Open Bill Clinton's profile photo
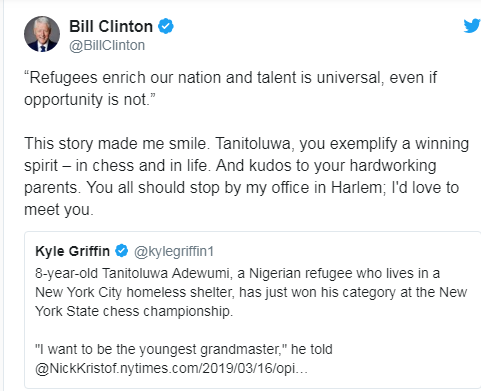Screen dimensions: 481x391 pyautogui.click(x=42, y=34)
